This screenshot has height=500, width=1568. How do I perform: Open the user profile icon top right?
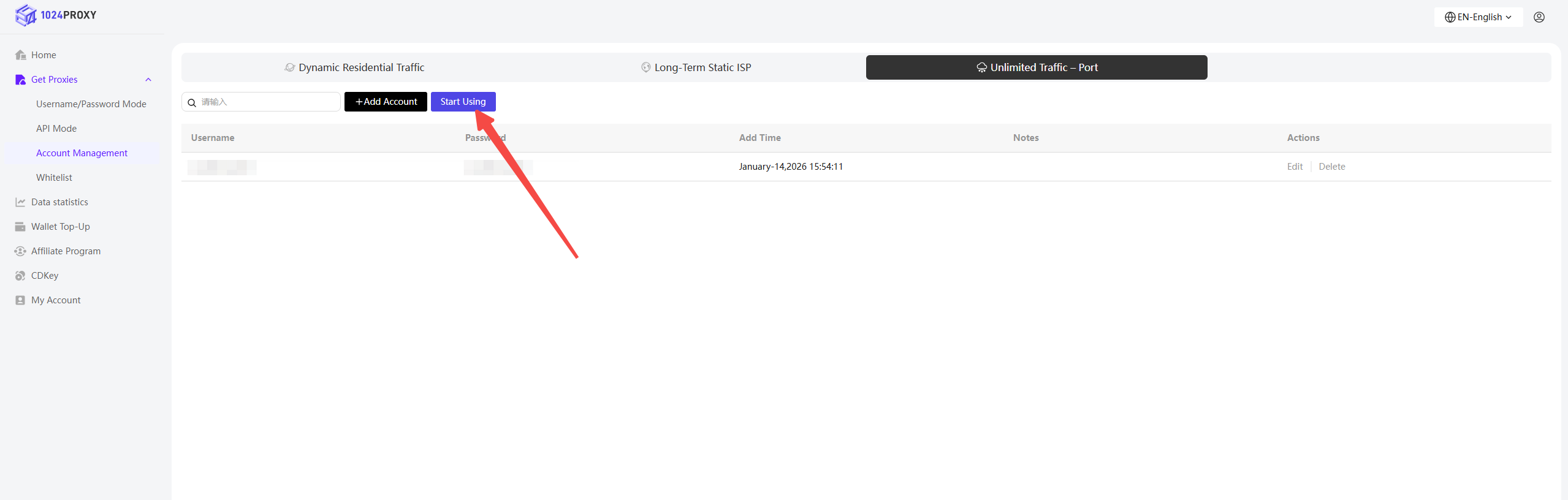1539,17
